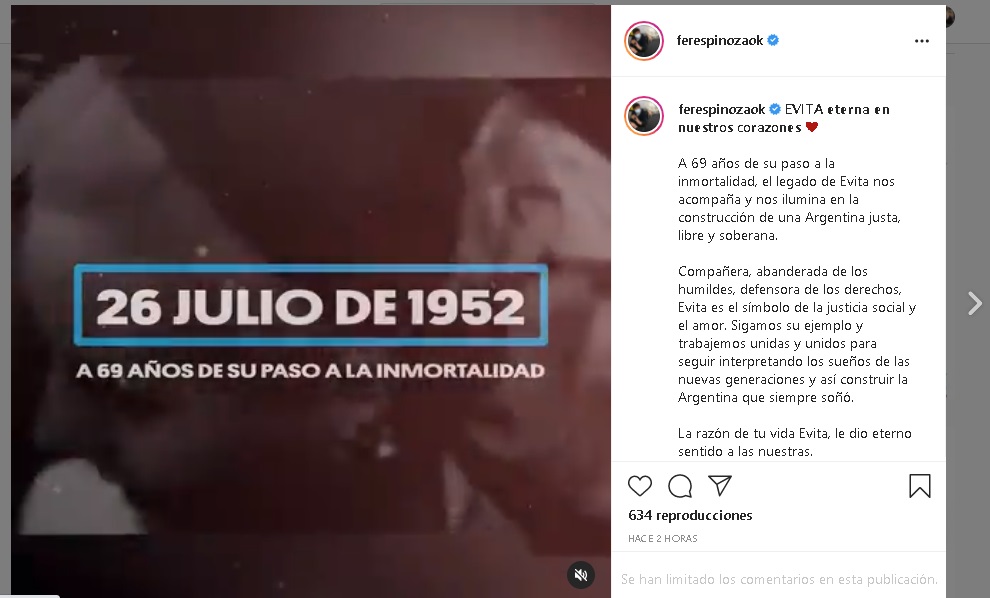Unmute the video with speaker icon

[581, 575]
